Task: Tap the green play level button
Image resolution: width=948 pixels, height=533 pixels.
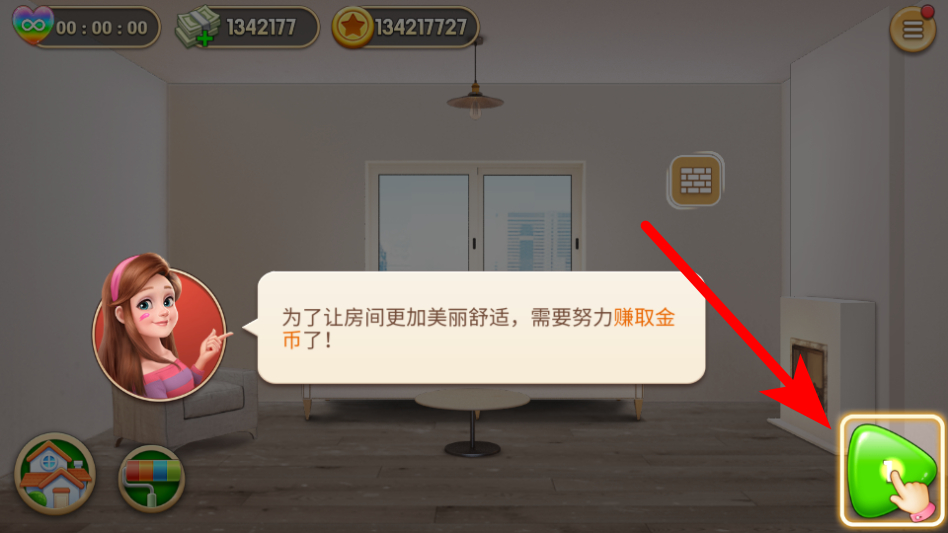Action: tap(891, 471)
